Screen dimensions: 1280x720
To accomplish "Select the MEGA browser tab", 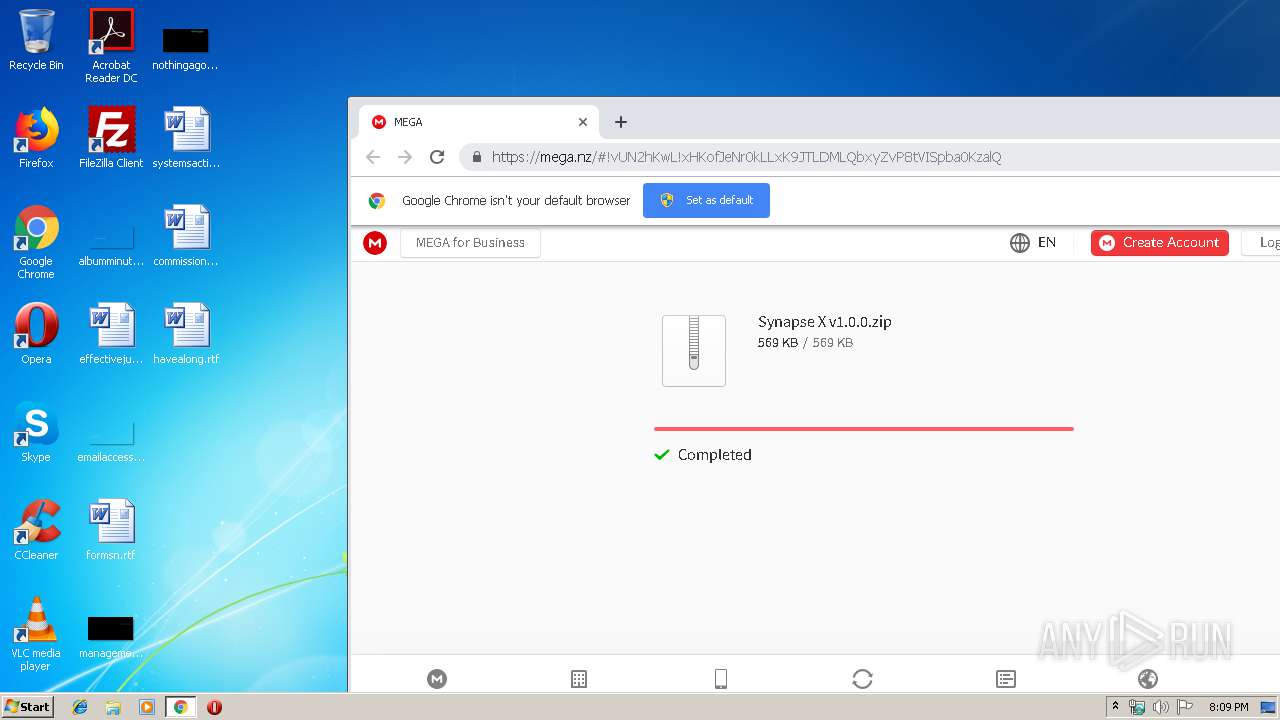I will click(478, 122).
